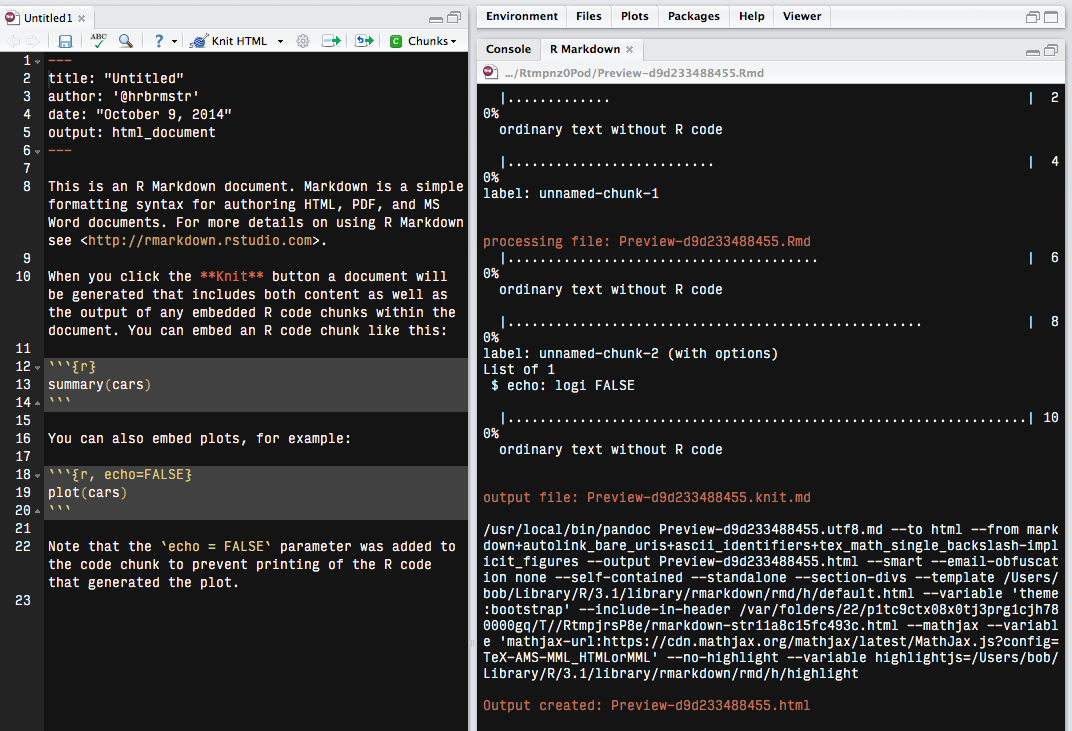Minimize the Console pane
The image size is (1072, 731).
click(x=1033, y=51)
